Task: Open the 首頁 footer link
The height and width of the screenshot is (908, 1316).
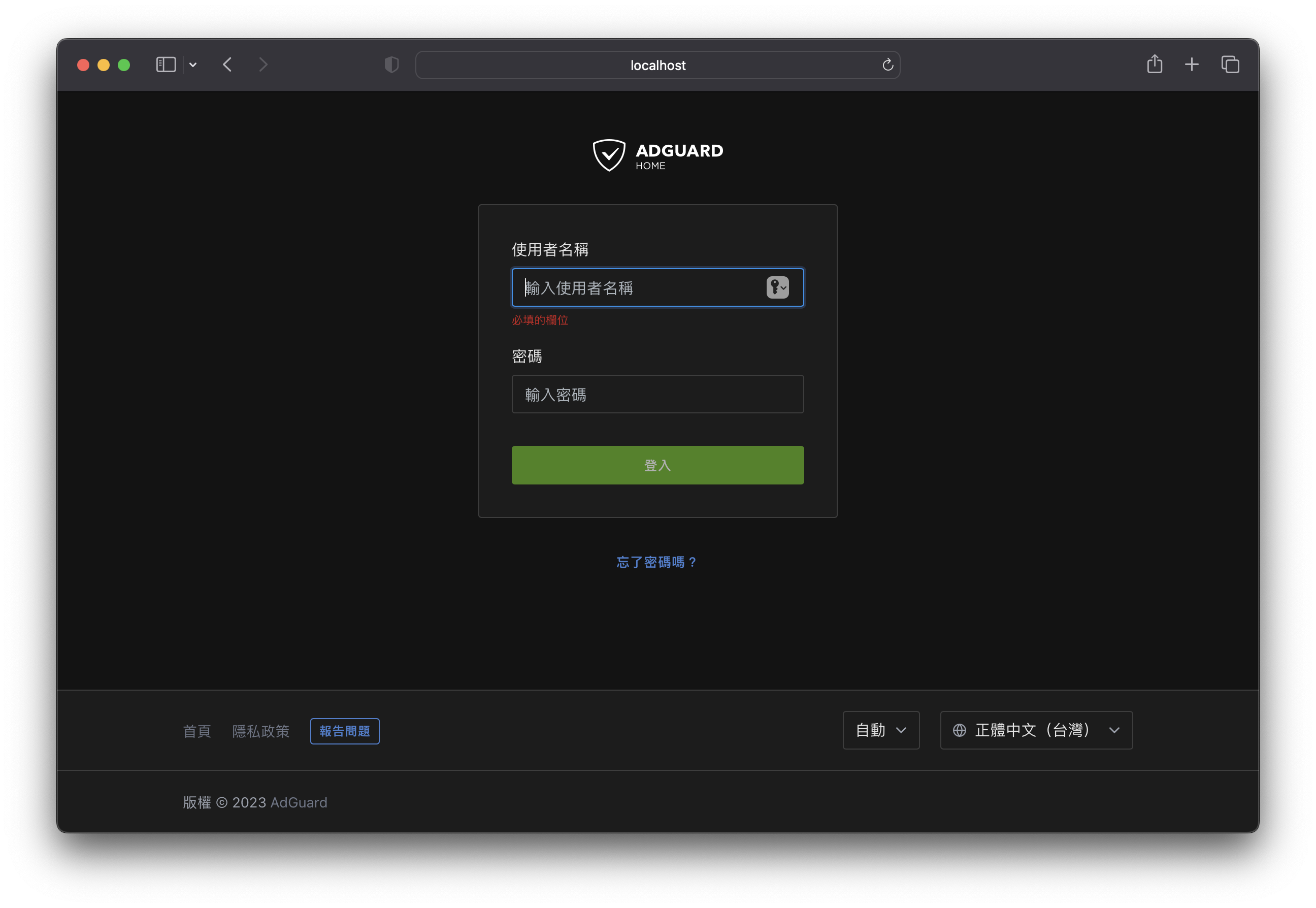Action: (x=197, y=731)
